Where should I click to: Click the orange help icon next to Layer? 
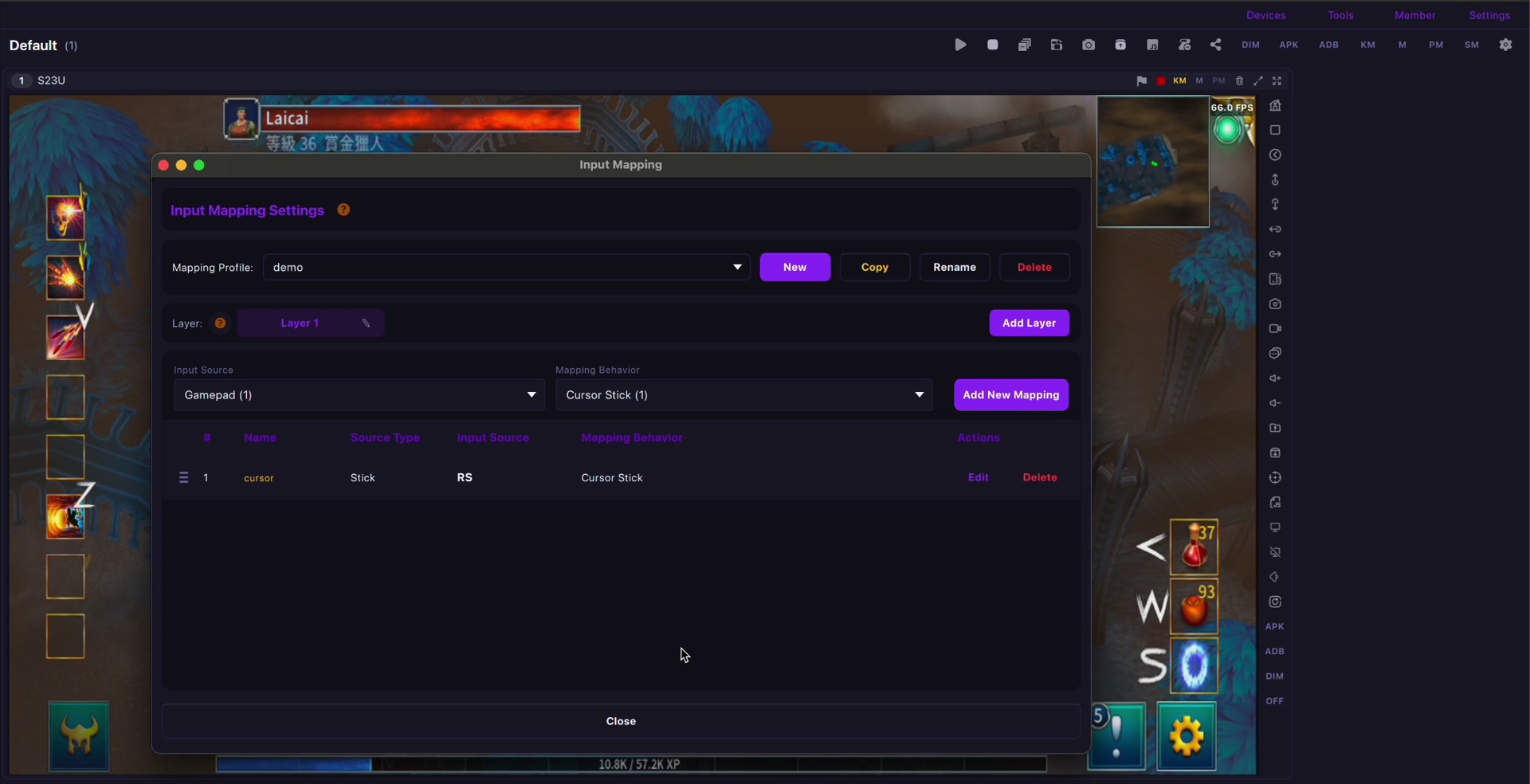220,323
